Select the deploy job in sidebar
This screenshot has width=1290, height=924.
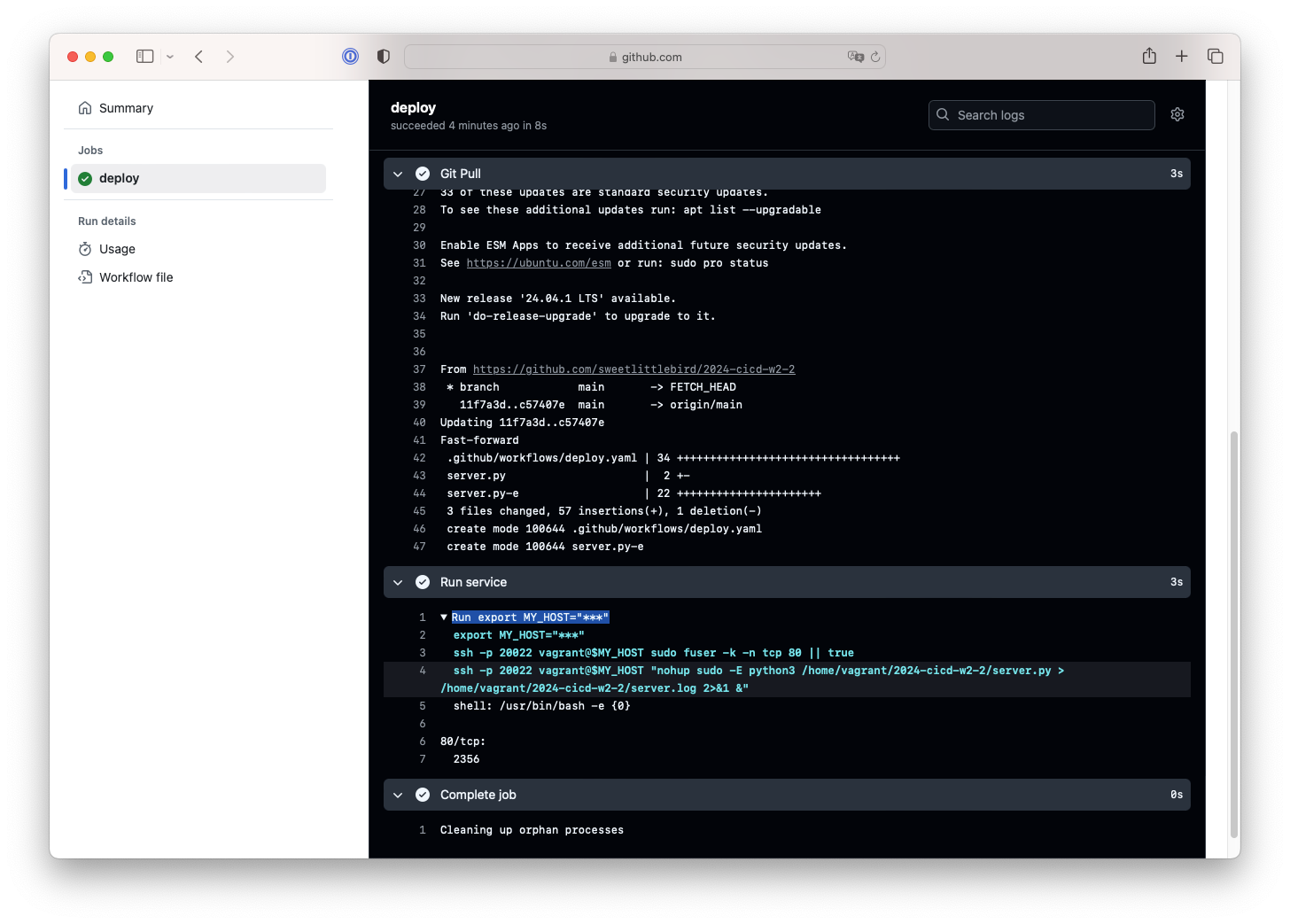point(198,178)
